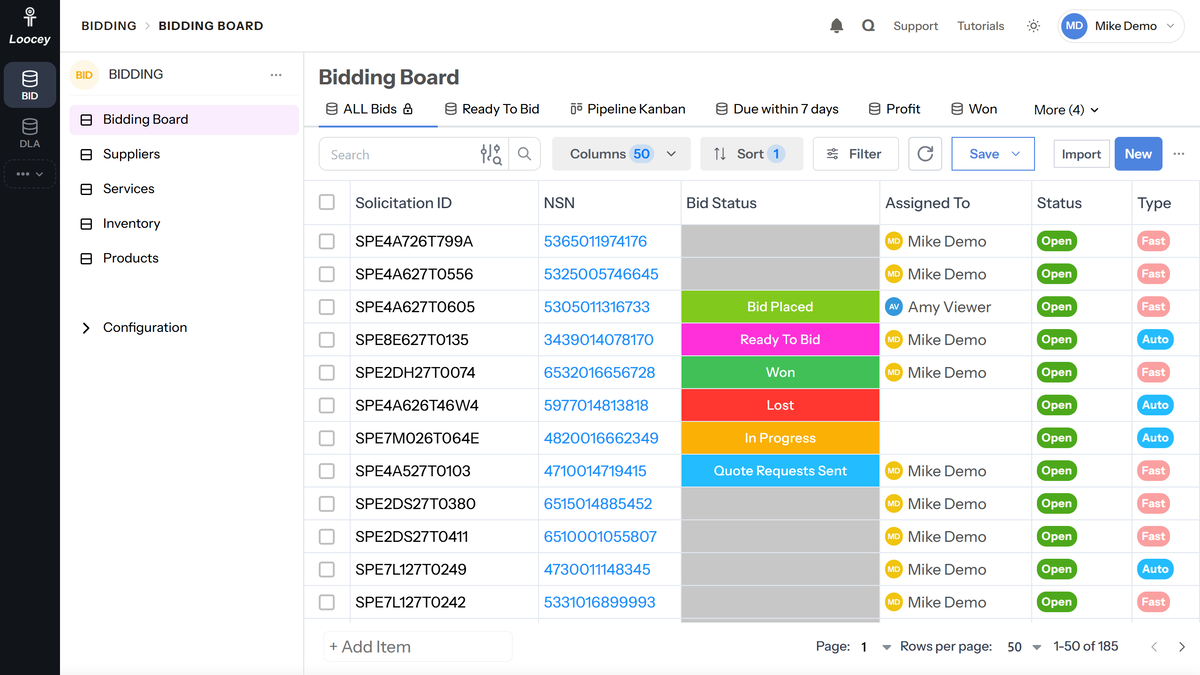Image resolution: width=1200 pixels, height=675 pixels.
Task: Click the Services page icon in sidebar
Action: (x=86, y=189)
